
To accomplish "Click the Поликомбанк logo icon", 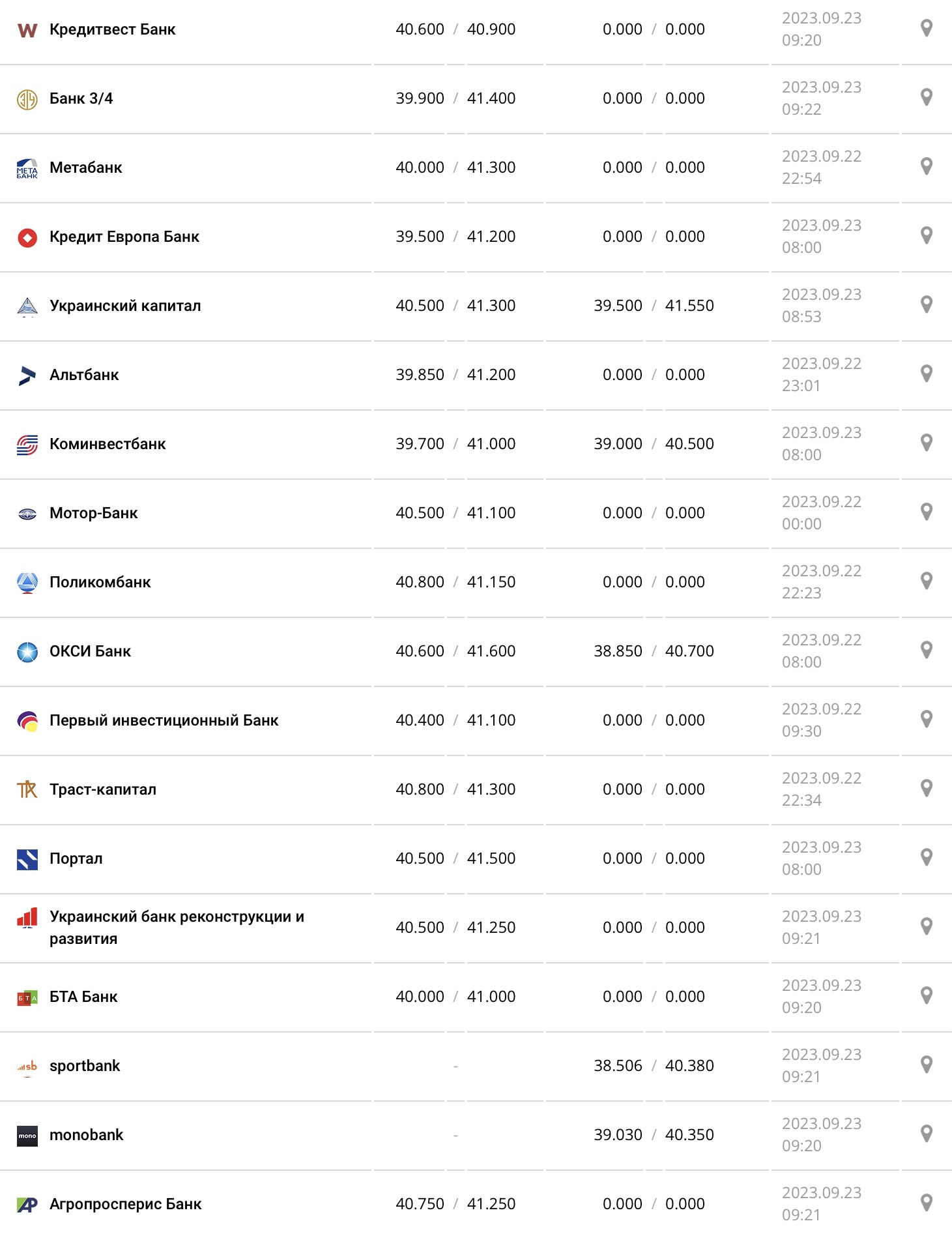I will click(26, 581).
